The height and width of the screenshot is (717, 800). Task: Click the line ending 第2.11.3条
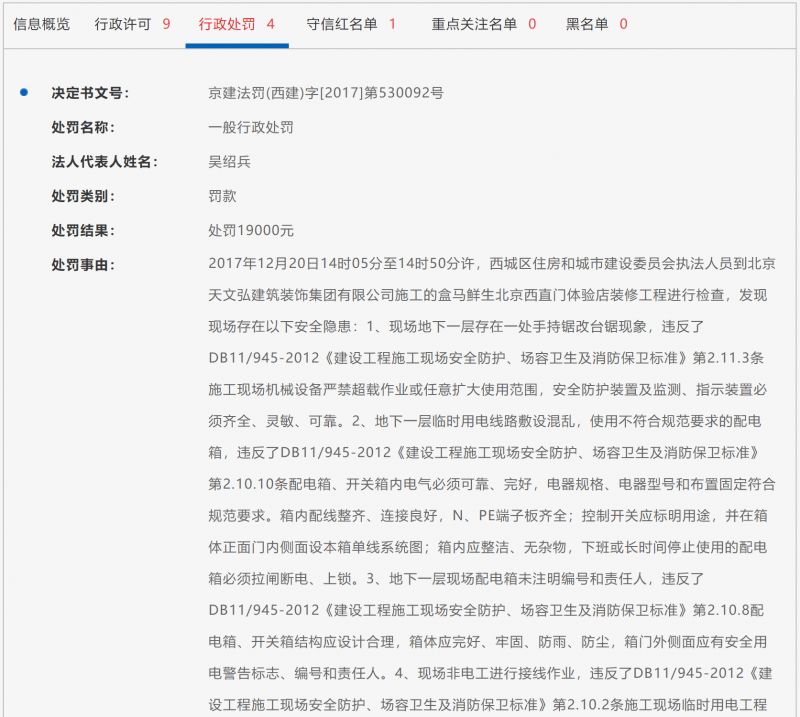486,358
